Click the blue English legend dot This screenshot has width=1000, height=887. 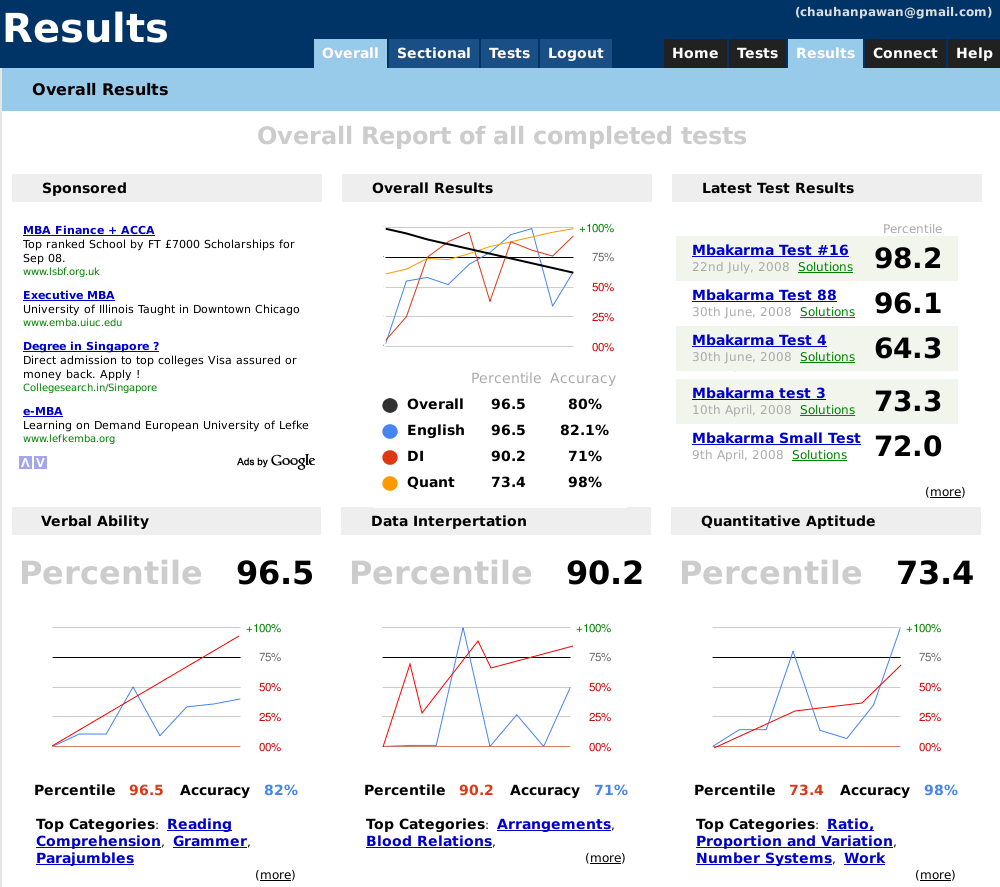(x=390, y=431)
